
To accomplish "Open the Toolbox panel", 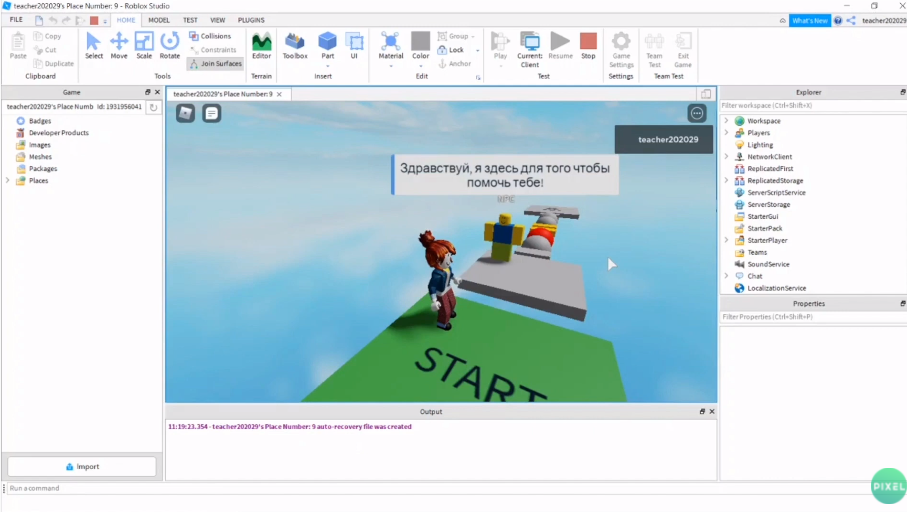I will coord(295,46).
